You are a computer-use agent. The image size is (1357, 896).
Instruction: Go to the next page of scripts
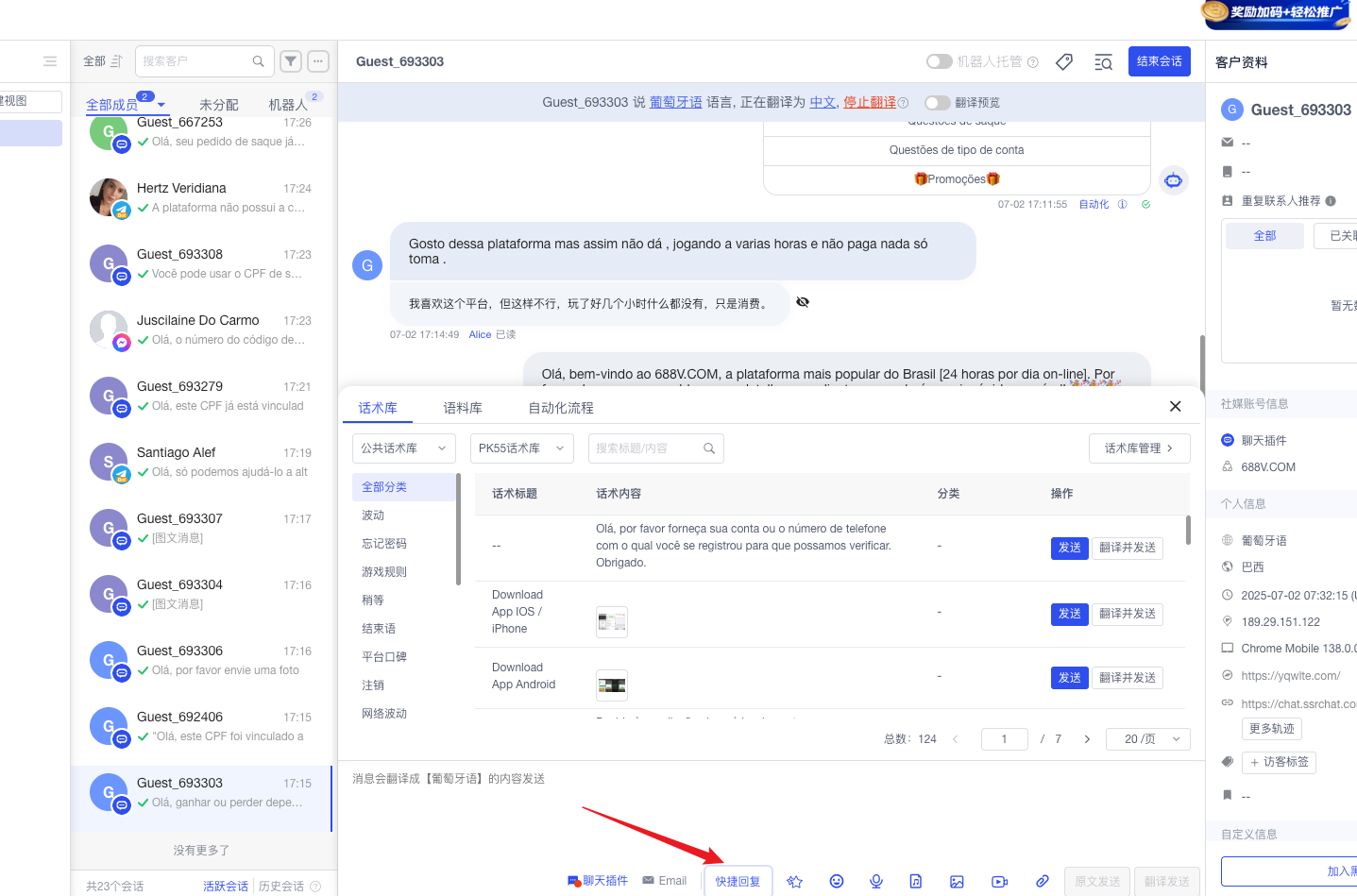(1087, 739)
